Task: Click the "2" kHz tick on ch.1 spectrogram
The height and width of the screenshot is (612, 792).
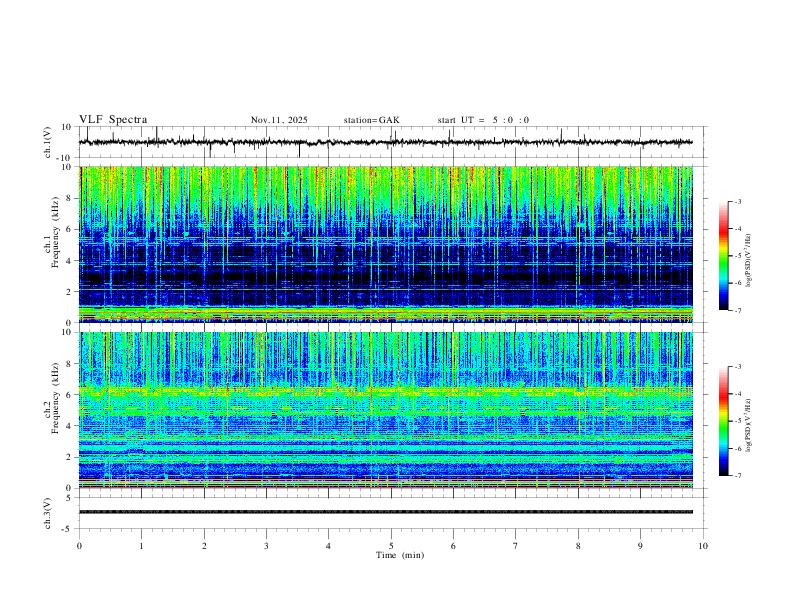Action: click(69, 292)
